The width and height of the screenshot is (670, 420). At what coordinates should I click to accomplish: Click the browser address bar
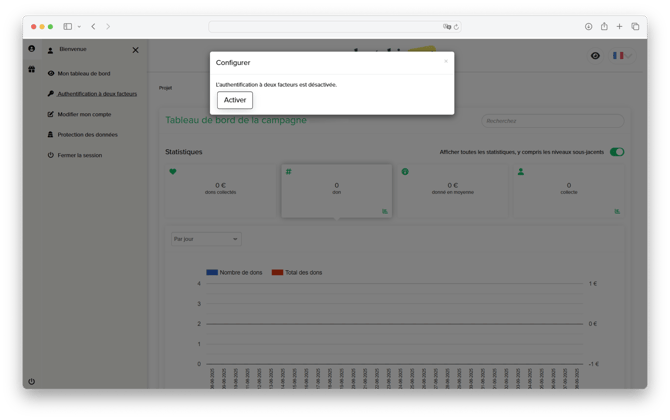pyautogui.click(x=335, y=26)
